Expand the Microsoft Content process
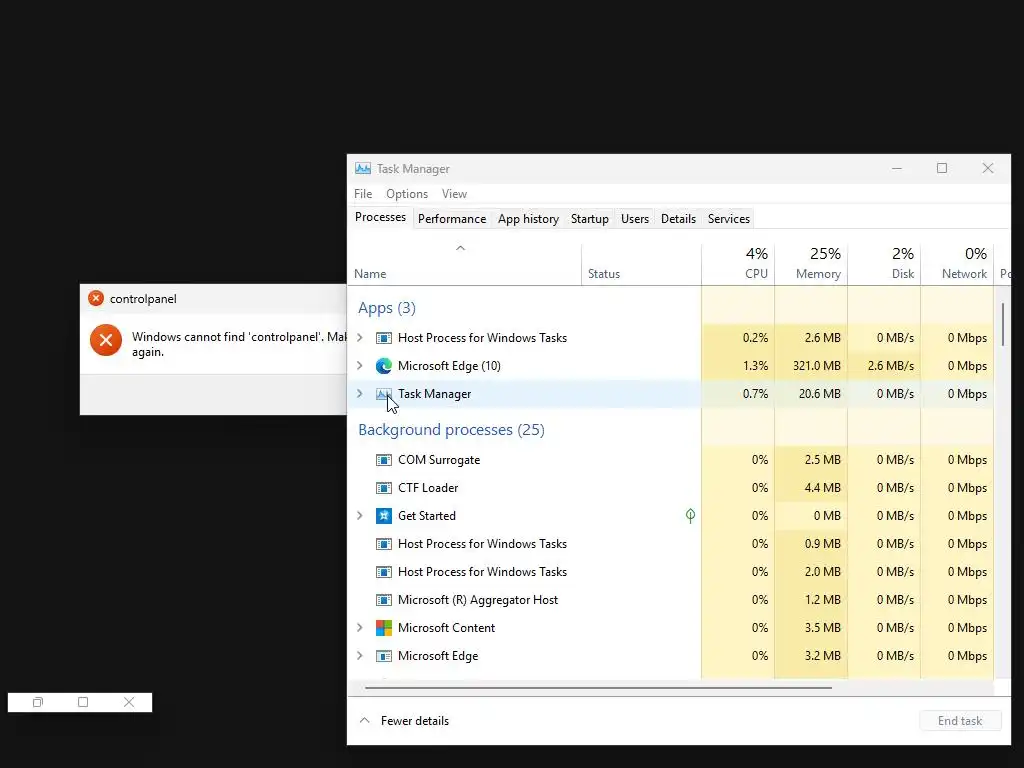Image resolution: width=1024 pixels, height=768 pixels. point(360,628)
